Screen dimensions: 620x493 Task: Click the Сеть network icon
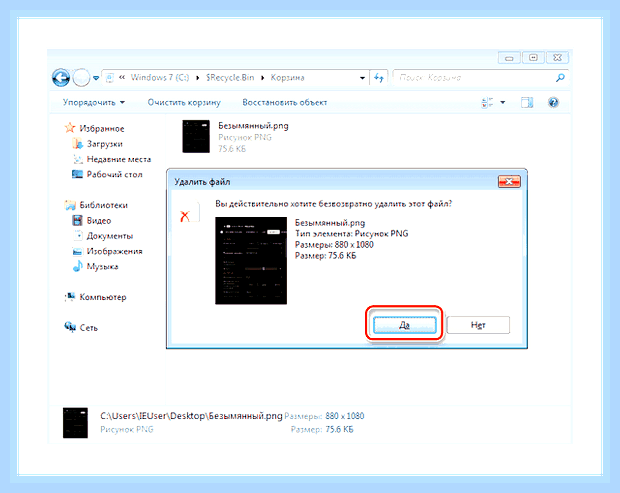70,327
